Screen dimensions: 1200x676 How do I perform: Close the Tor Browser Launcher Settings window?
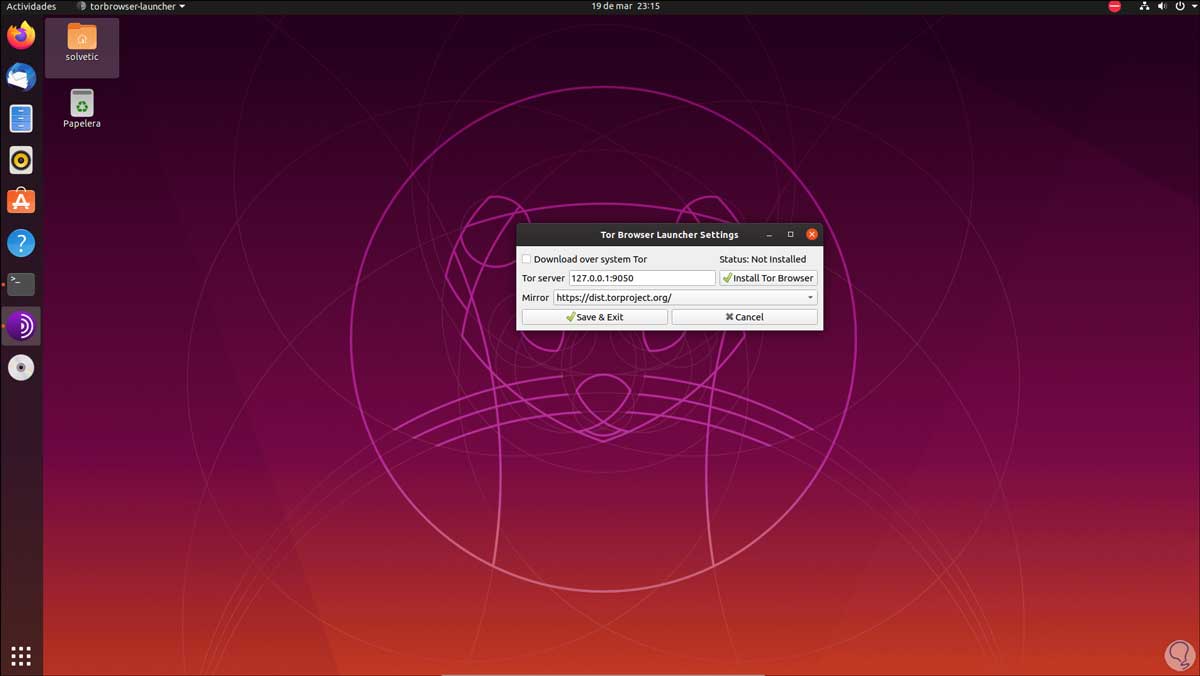(x=812, y=235)
